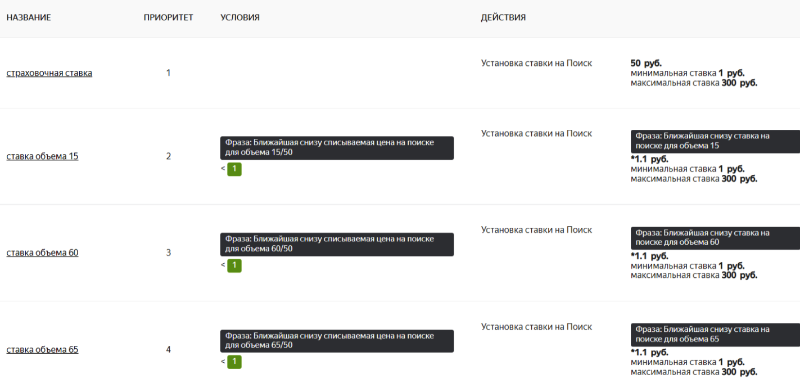Click the action tag 'ставка на поиске для объема 60'
The width and height of the screenshot is (800, 383).
715,238
